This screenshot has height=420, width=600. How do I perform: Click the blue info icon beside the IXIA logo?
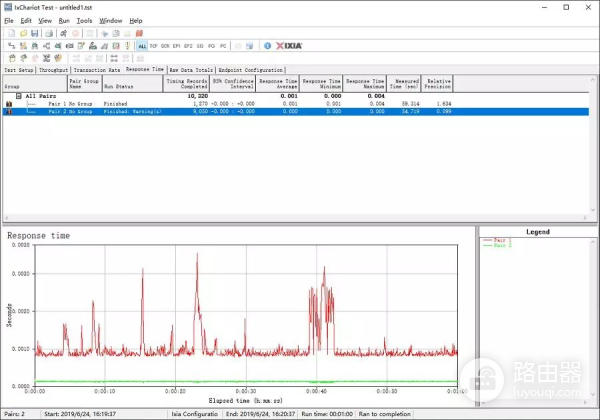(x=267, y=46)
